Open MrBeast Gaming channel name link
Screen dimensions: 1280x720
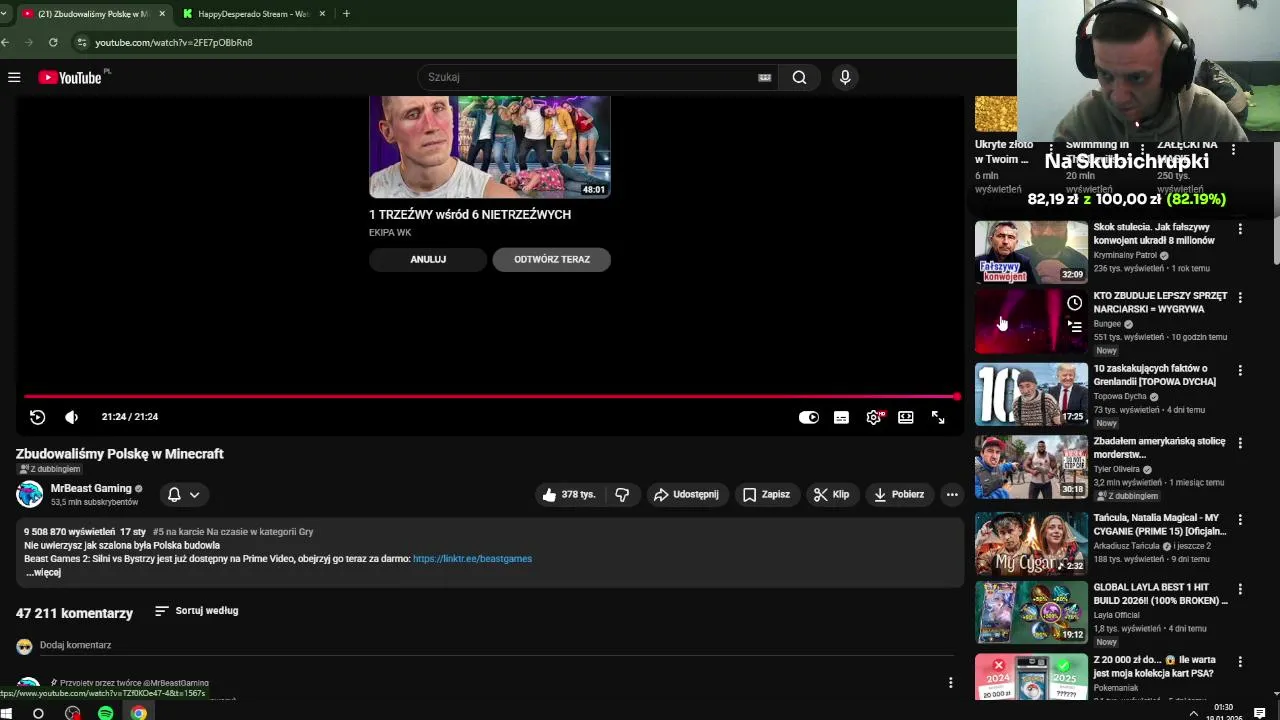(91, 488)
